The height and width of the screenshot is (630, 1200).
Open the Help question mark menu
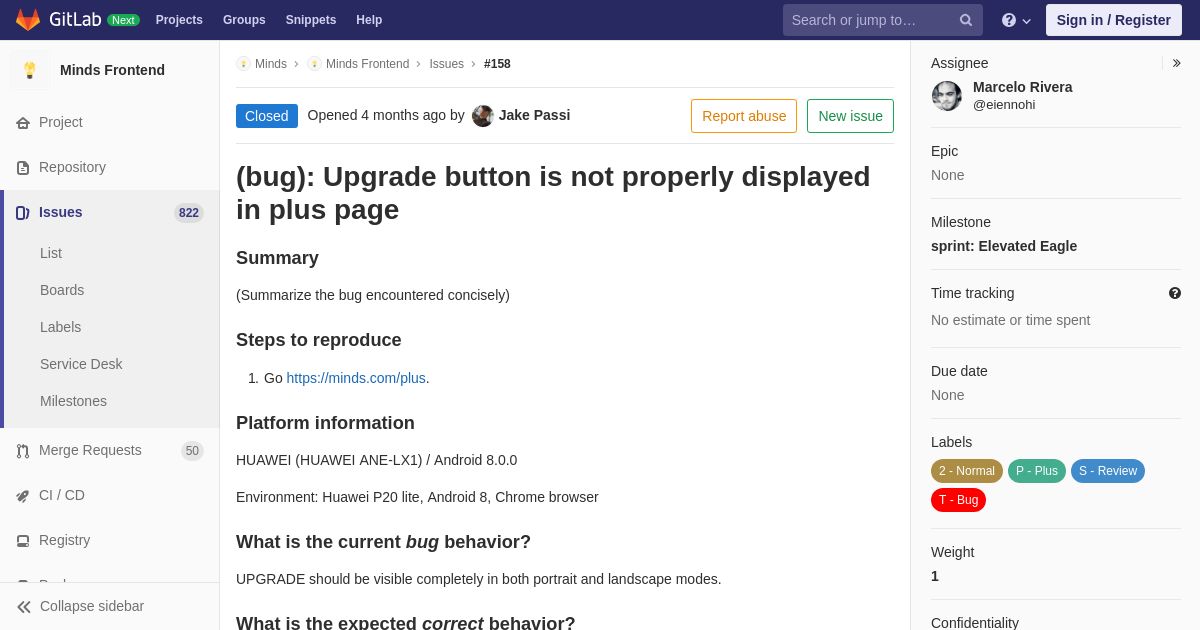pyautogui.click(x=1016, y=20)
